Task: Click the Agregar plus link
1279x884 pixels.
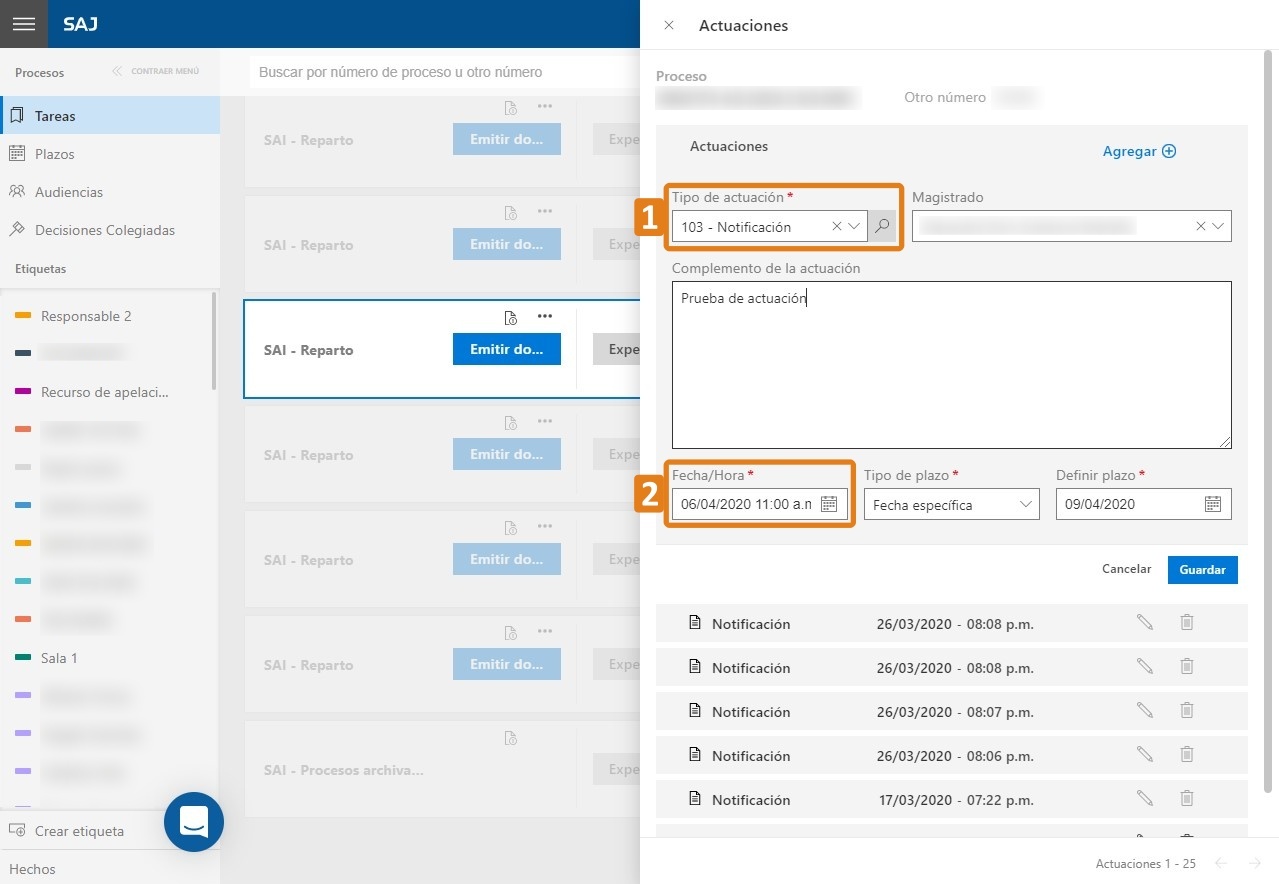Action: click(x=1139, y=151)
